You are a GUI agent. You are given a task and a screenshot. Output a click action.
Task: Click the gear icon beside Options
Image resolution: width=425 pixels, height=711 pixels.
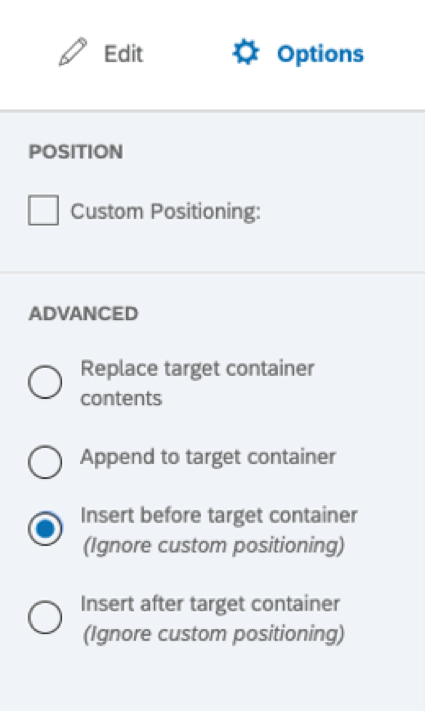coord(246,52)
